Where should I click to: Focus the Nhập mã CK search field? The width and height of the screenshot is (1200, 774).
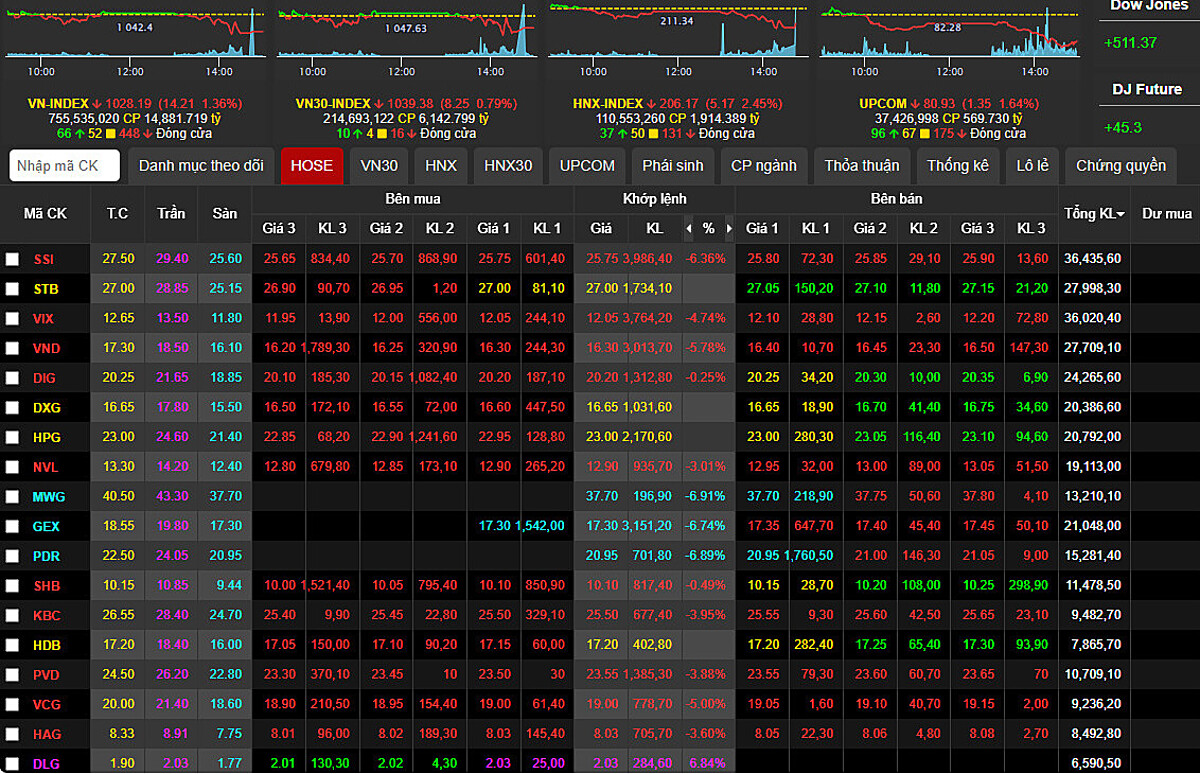(65, 166)
